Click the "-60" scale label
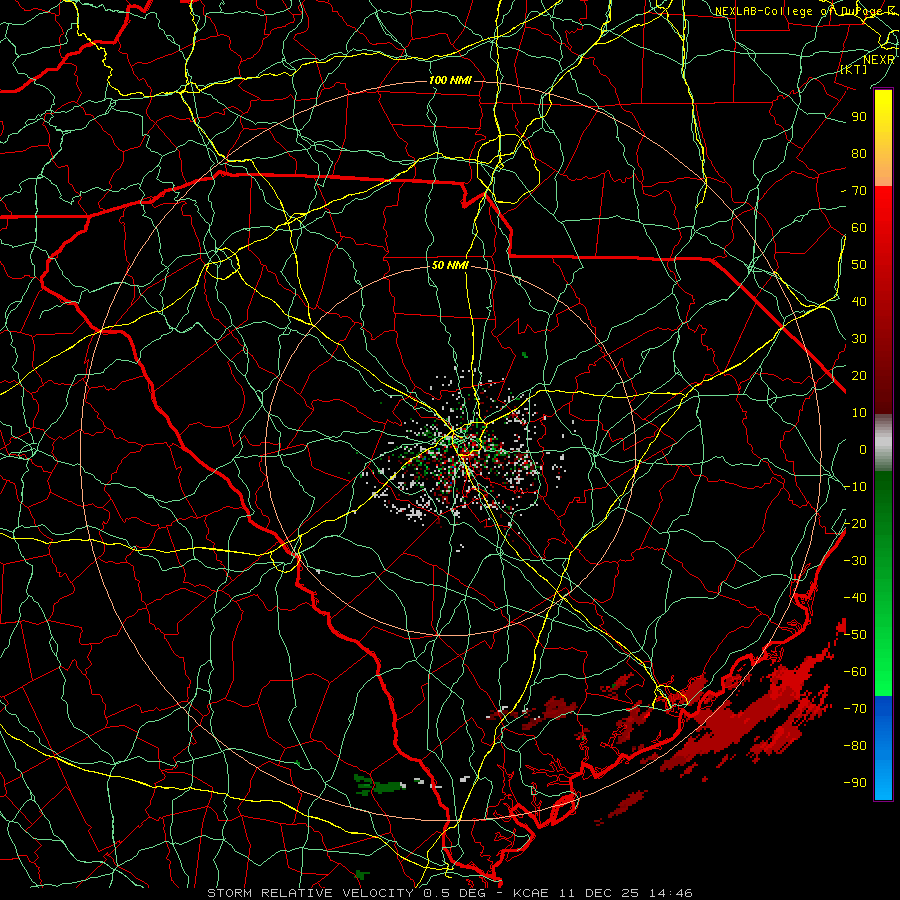 pyautogui.click(x=855, y=672)
